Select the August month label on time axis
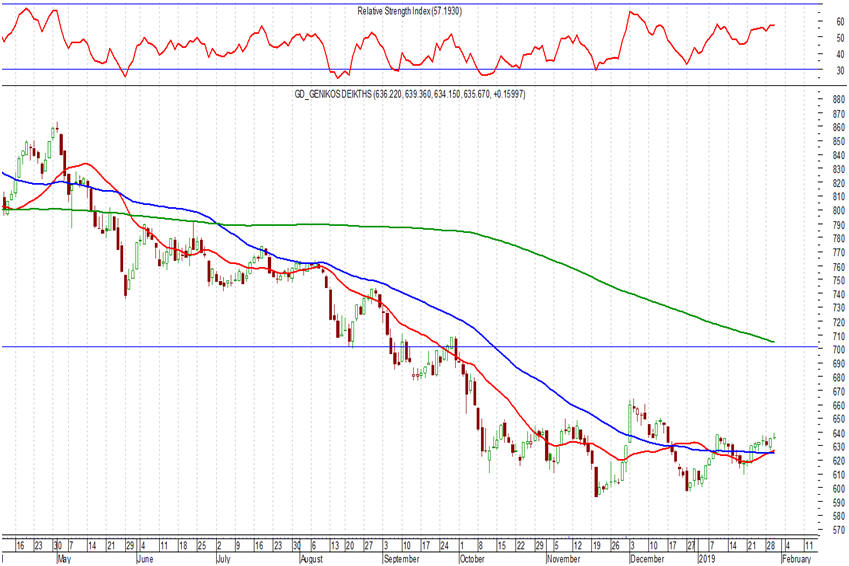The width and height of the screenshot is (849, 566). (311, 559)
